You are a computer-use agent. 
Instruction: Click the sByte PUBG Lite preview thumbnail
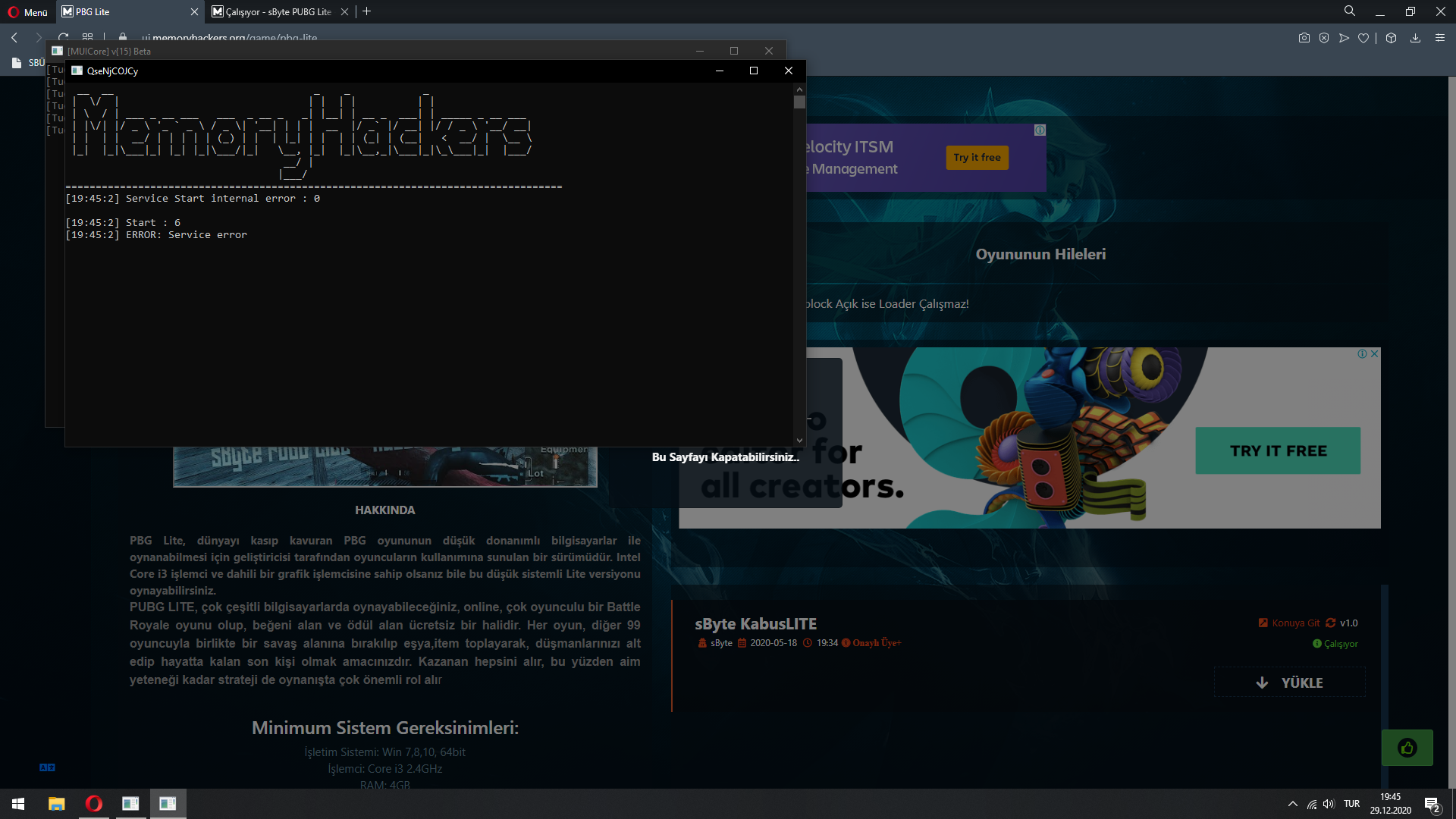pos(385,466)
